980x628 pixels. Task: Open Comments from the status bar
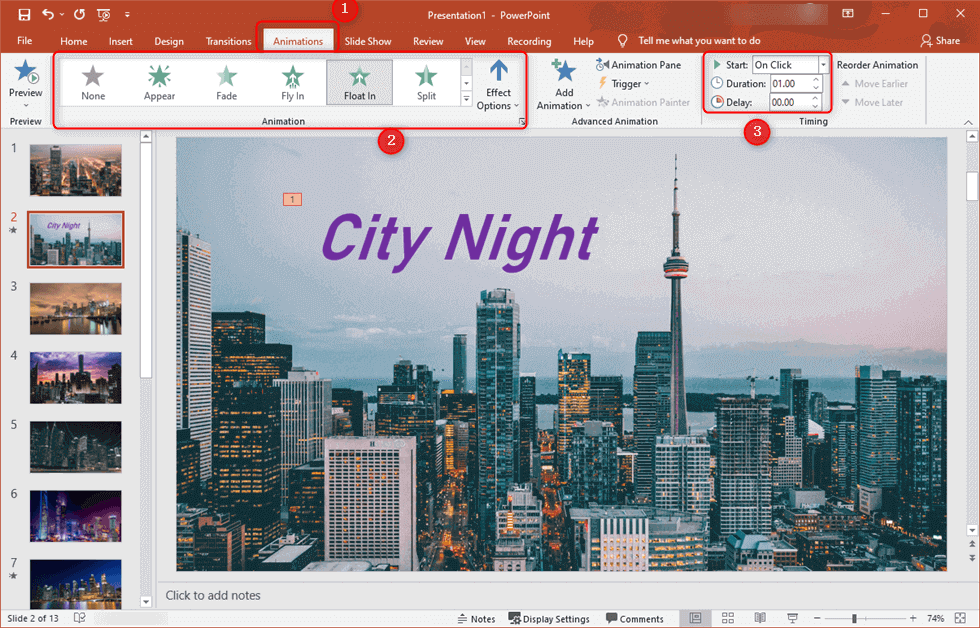[635, 619]
